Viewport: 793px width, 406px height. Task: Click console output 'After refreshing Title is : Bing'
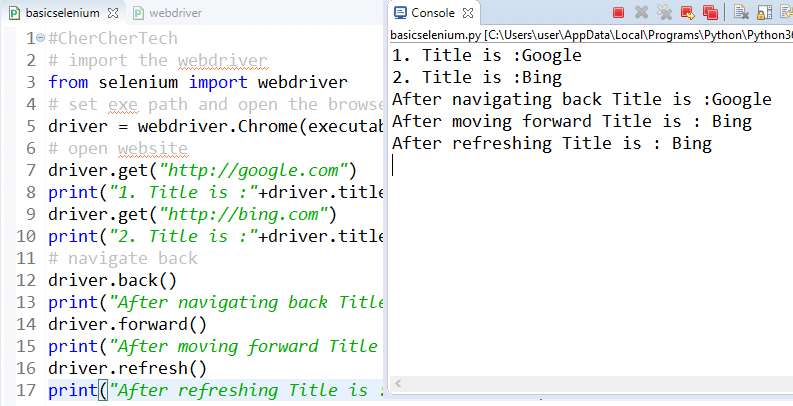point(552,144)
